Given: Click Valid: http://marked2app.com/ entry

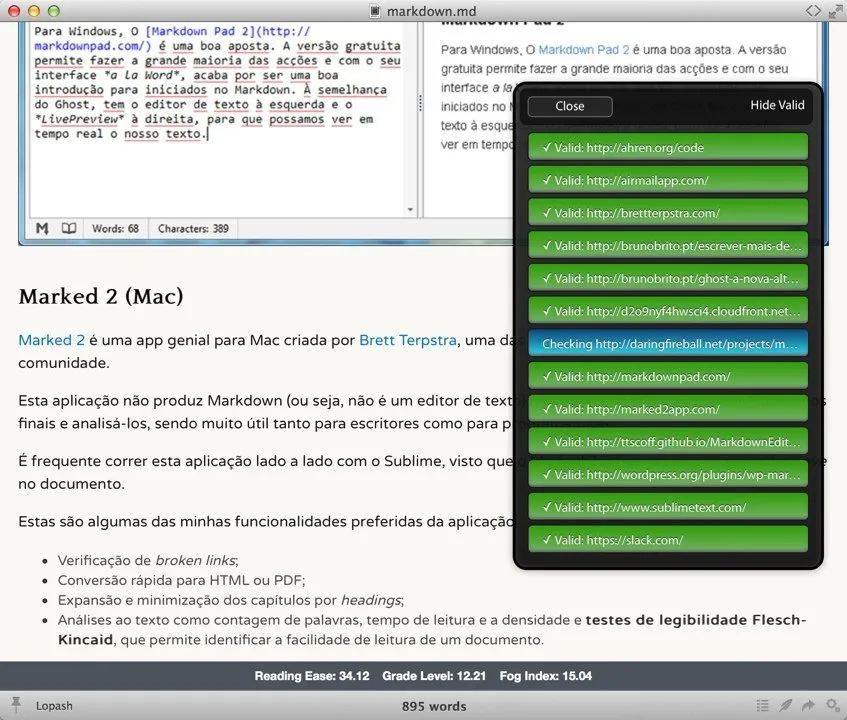Looking at the screenshot, I should point(668,409).
